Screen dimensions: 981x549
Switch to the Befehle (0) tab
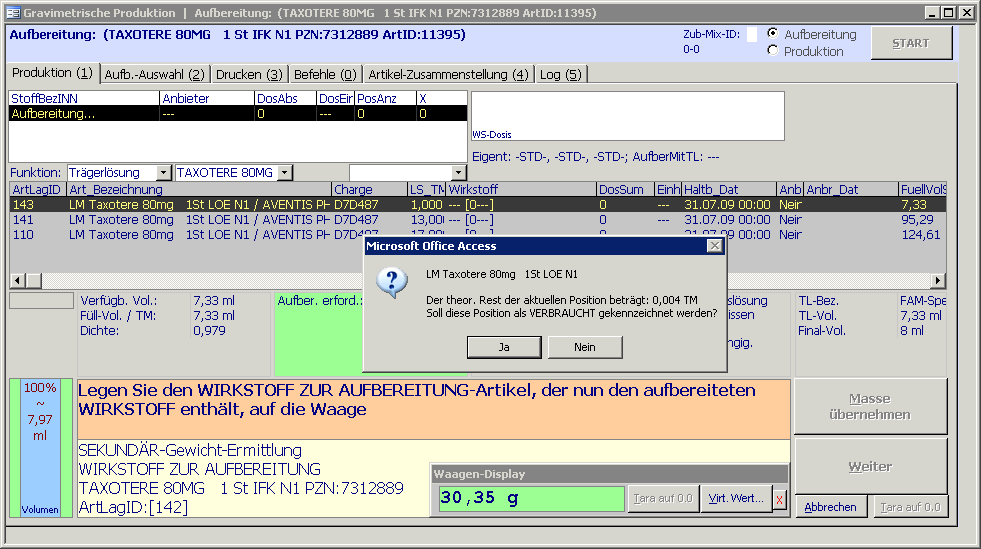coord(325,74)
